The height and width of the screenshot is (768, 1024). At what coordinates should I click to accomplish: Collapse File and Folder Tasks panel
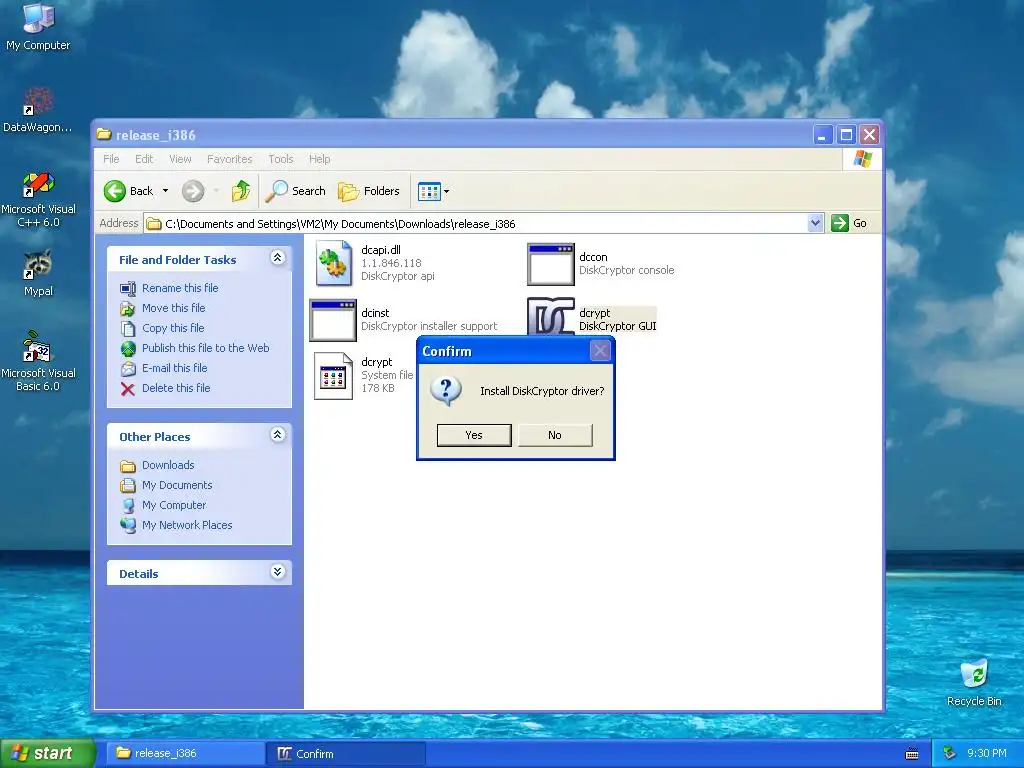point(278,258)
